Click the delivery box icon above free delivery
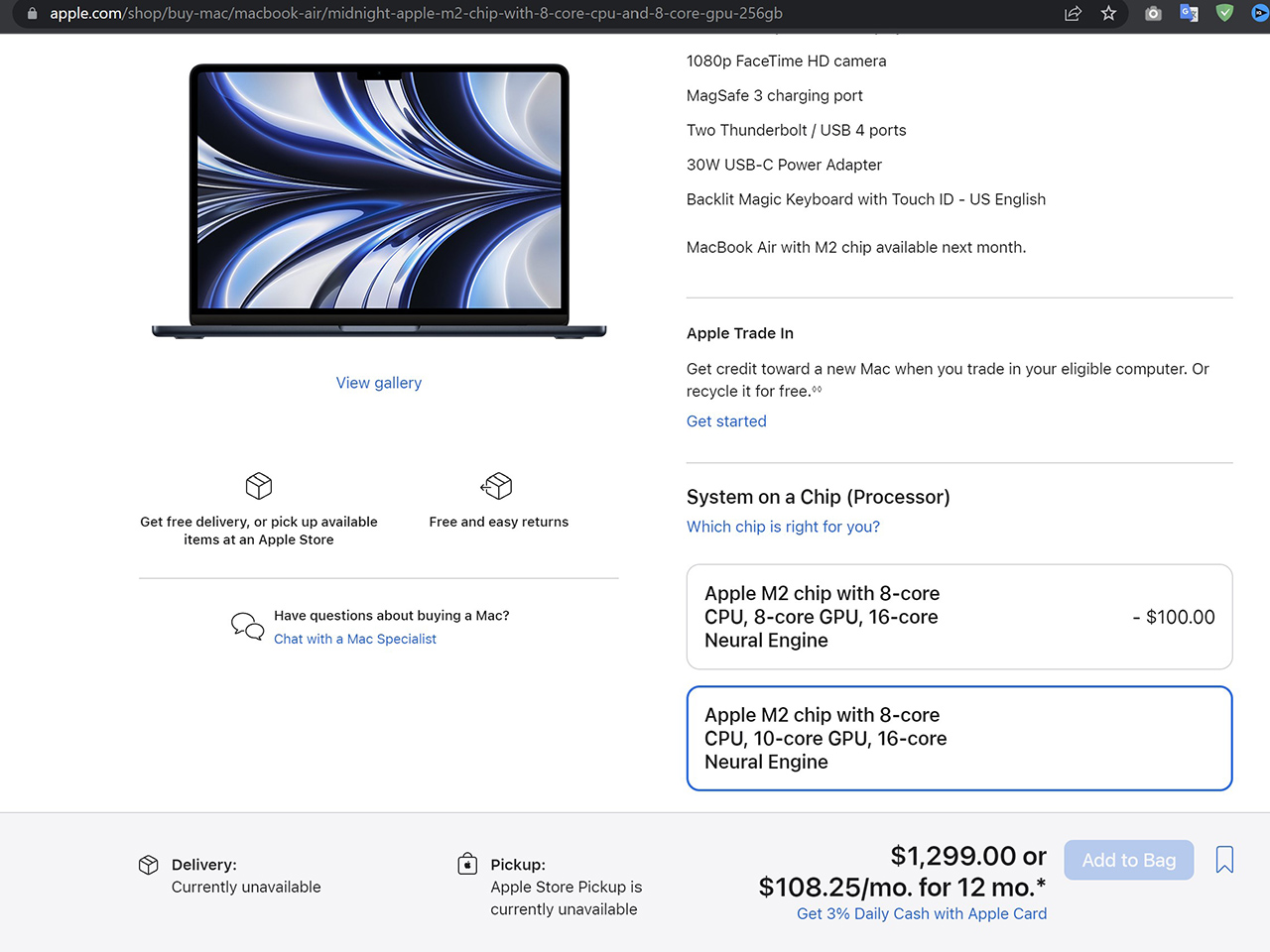The image size is (1270, 952). tap(259, 486)
